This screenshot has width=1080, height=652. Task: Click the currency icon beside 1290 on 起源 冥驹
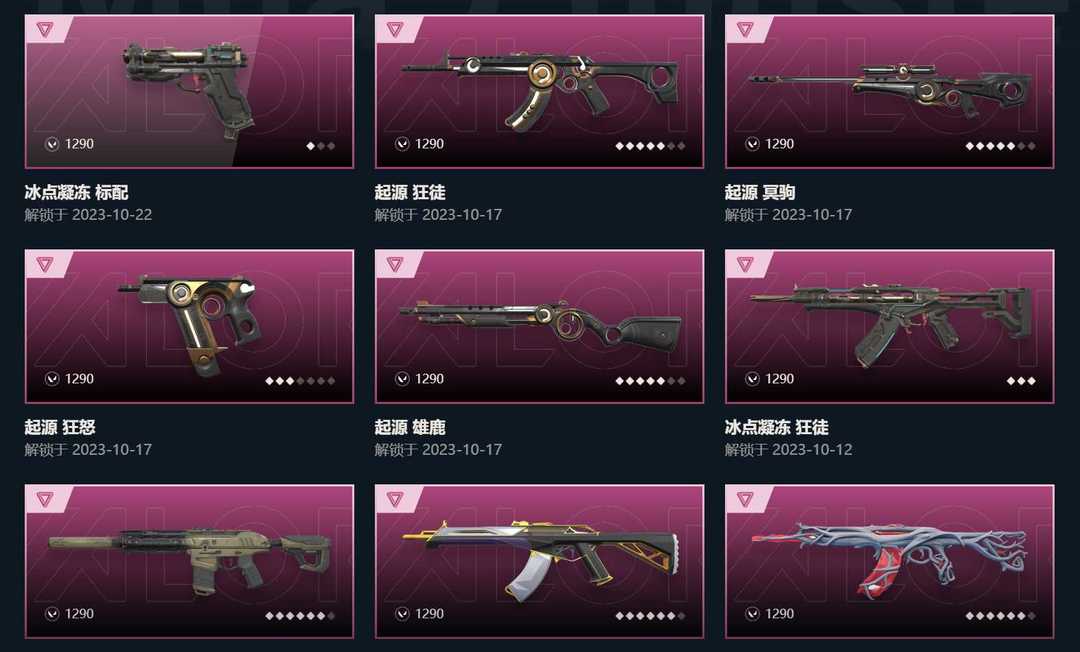coord(752,144)
